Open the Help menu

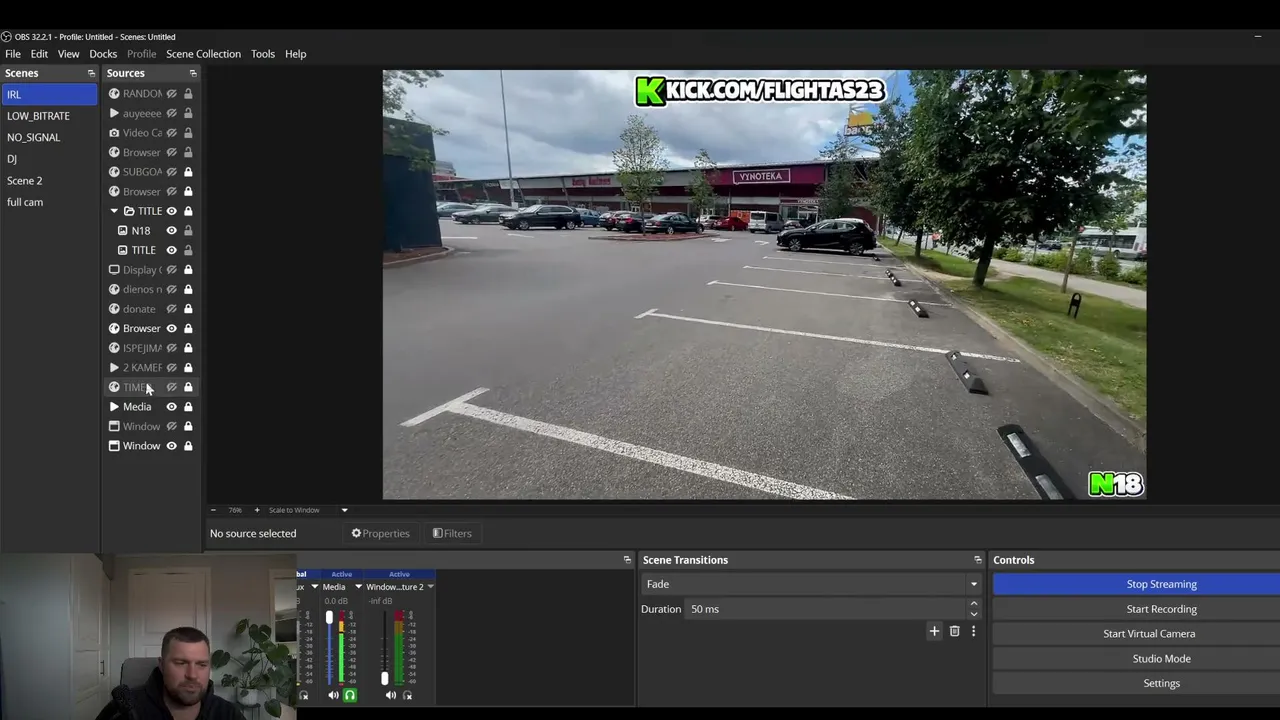tap(295, 54)
